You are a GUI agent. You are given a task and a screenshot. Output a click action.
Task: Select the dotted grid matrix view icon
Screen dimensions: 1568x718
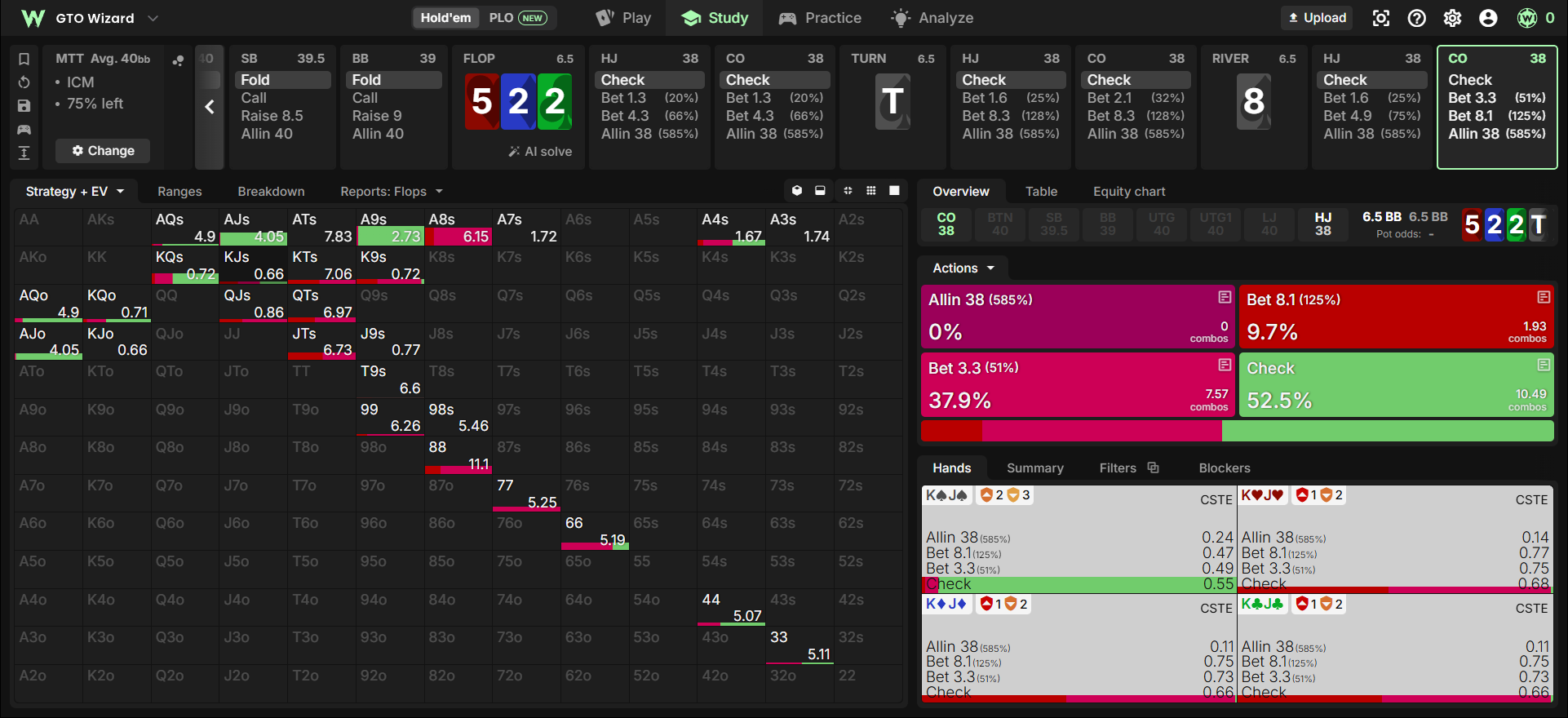point(871,191)
